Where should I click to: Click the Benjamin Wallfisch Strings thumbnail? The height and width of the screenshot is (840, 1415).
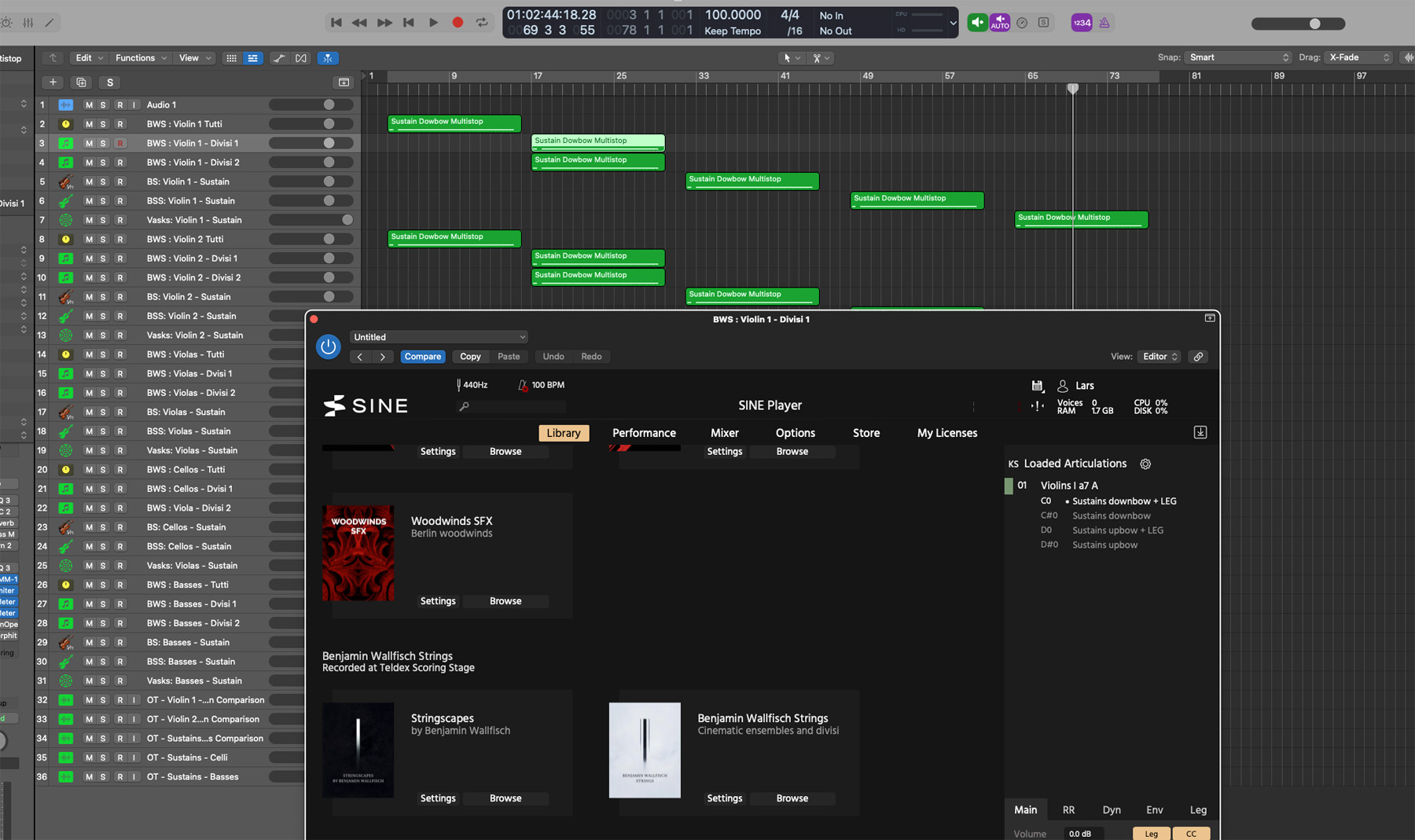645,750
